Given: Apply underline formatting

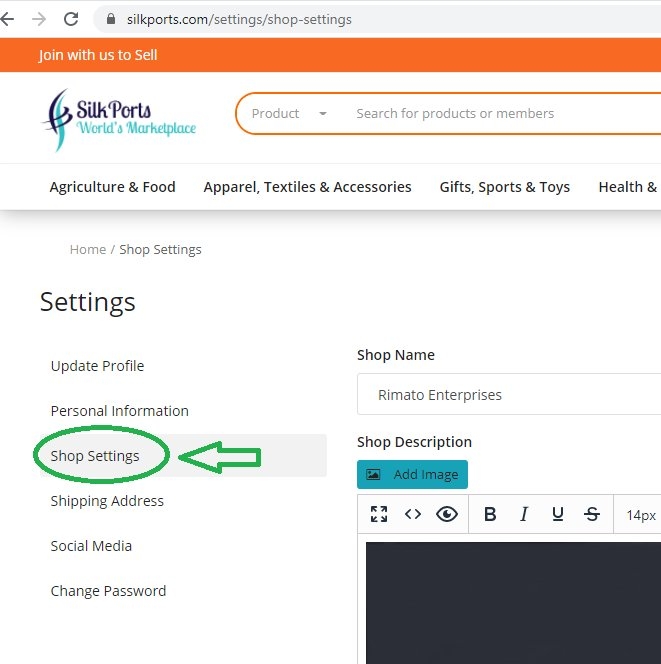Looking at the screenshot, I should tap(558, 514).
